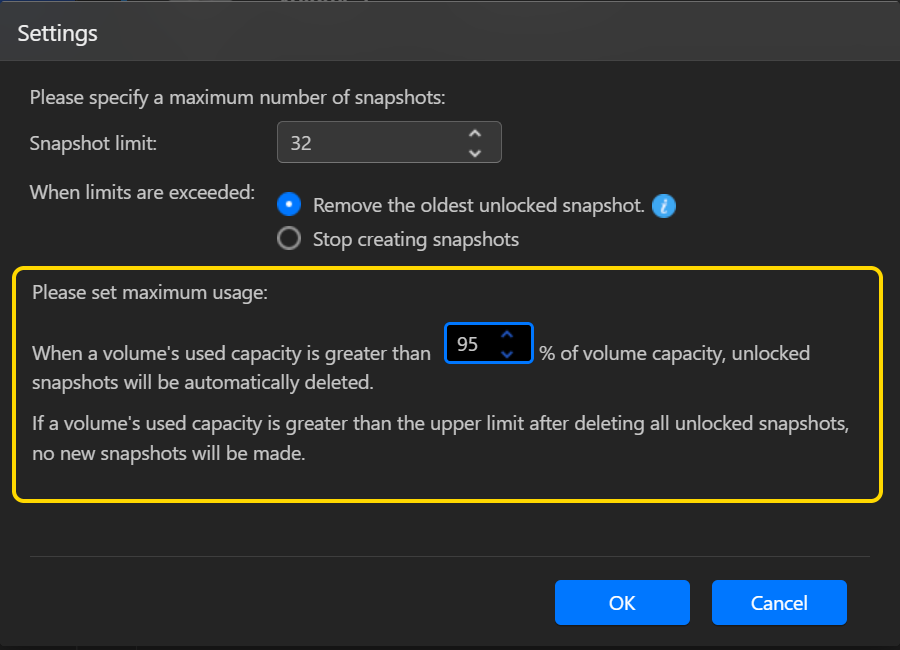Click the 'Snapshot limit:' label
900x650 pixels.
[x=94, y=143]
